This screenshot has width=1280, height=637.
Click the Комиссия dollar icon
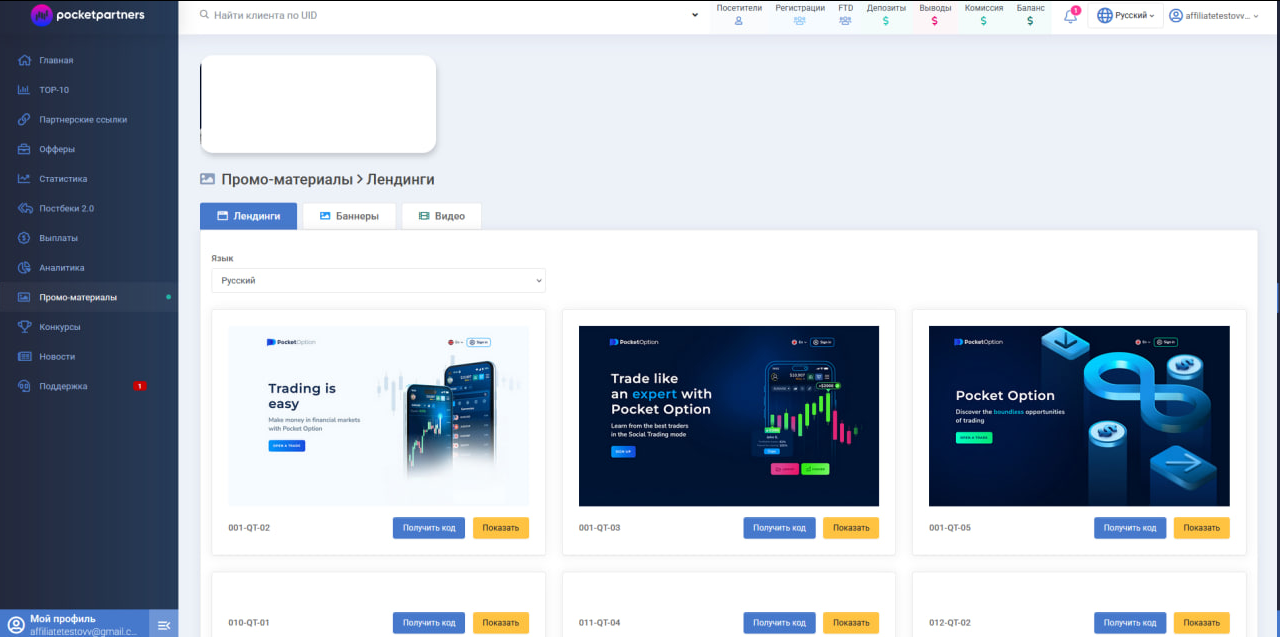[984, 21]
